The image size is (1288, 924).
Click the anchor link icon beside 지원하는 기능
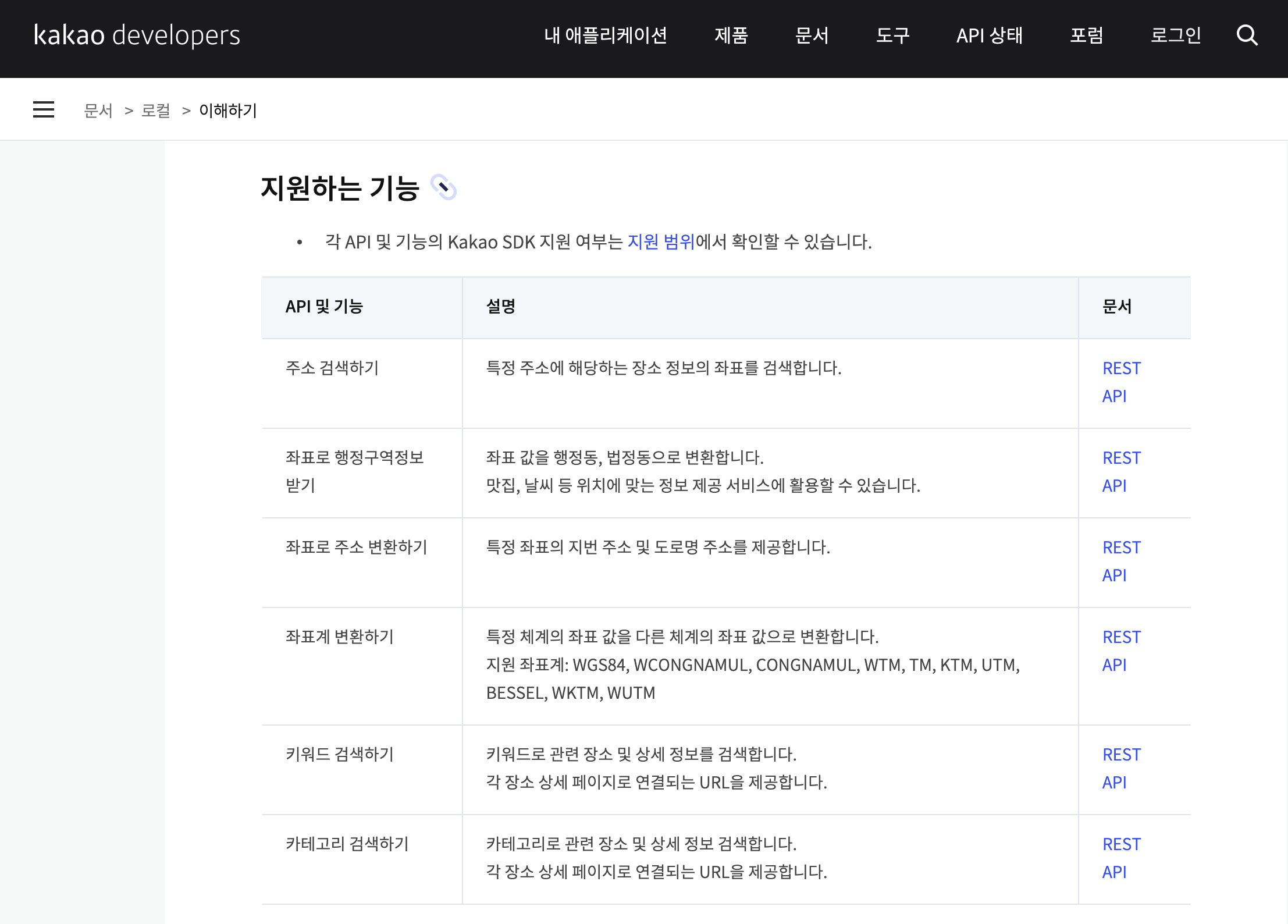[x=444, y=187]
